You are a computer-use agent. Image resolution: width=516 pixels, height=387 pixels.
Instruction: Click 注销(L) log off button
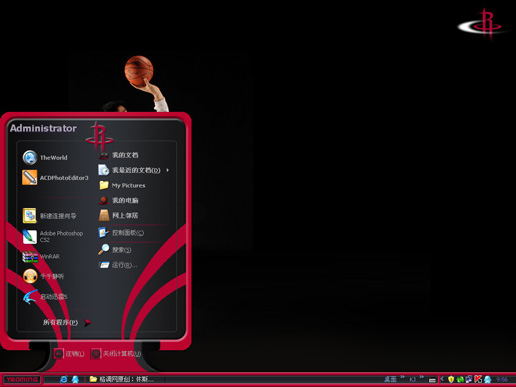pos(69,354)
